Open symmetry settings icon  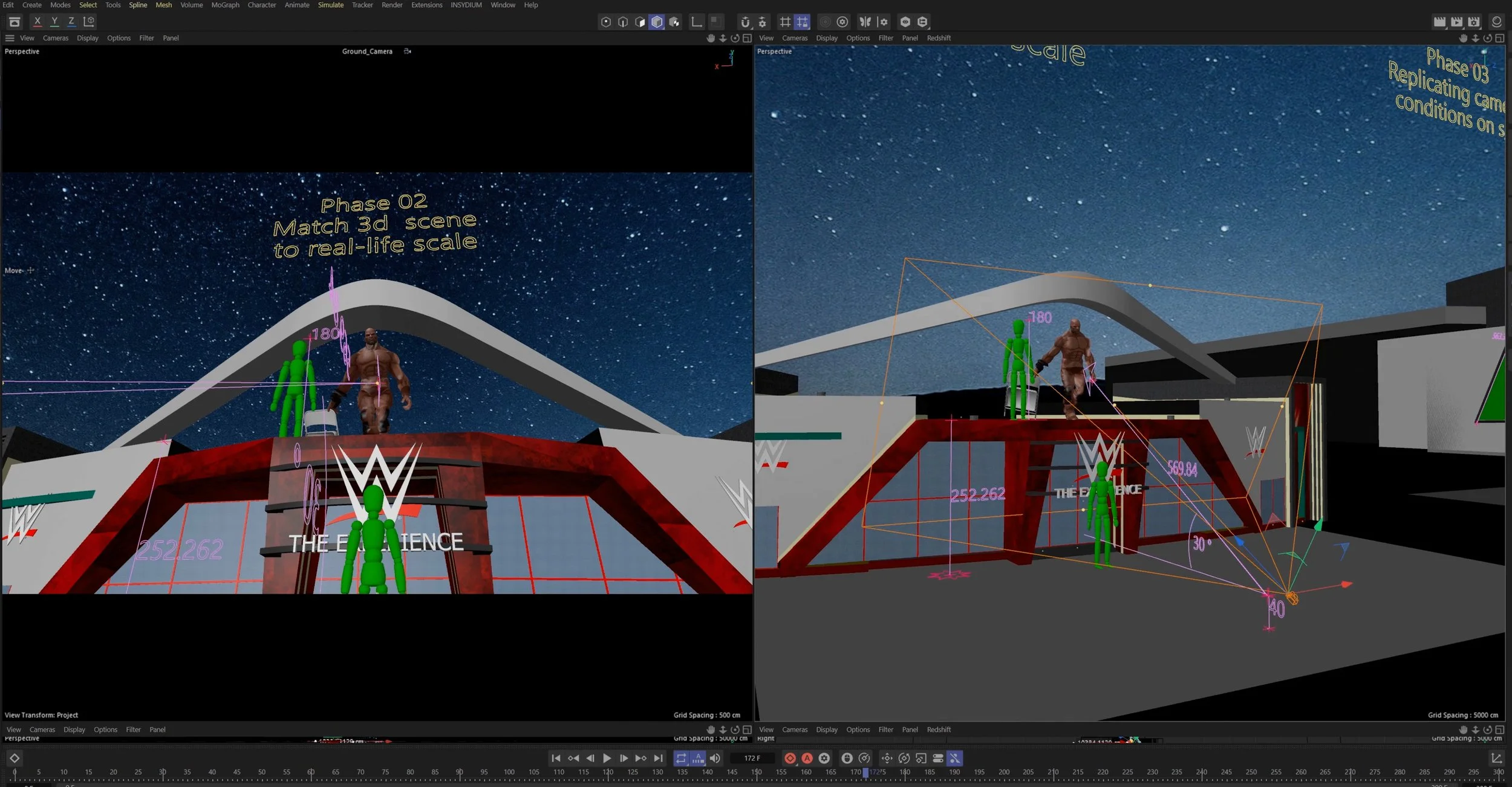(883, 22)
